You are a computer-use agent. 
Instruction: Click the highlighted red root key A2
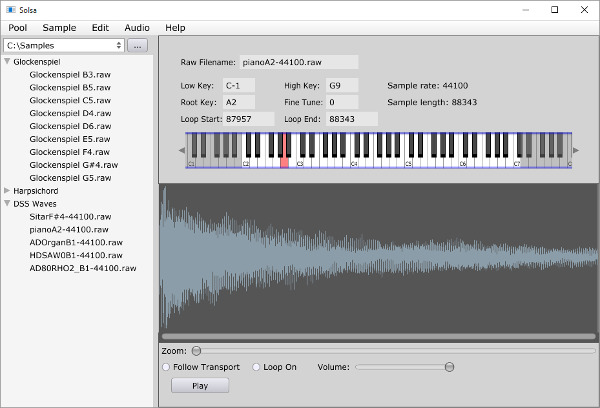coord(284,162)
